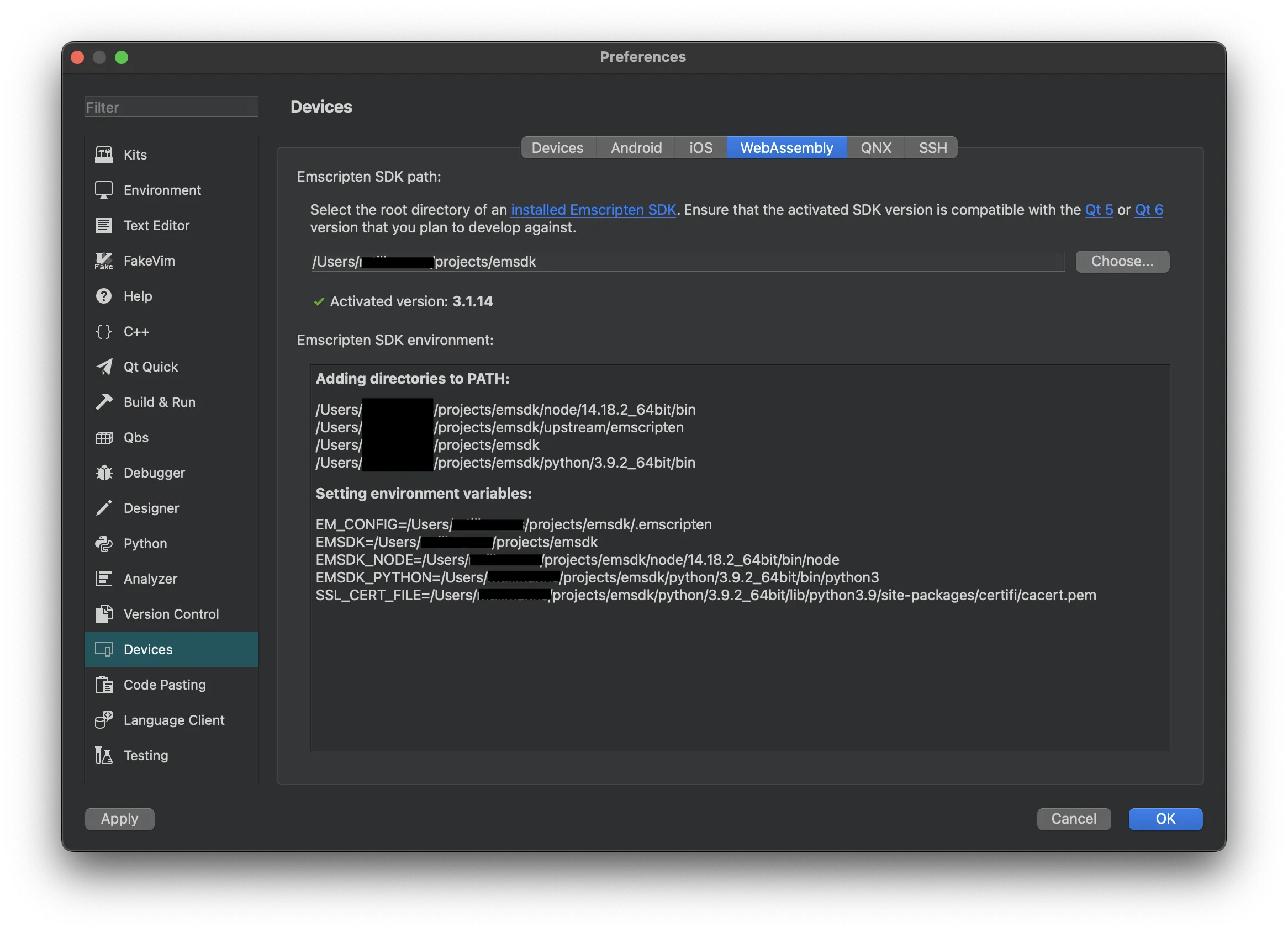1288x933 pixels.
Task: Select the Python logo icon
Action: pyautogui.click(x=103, y=543)
